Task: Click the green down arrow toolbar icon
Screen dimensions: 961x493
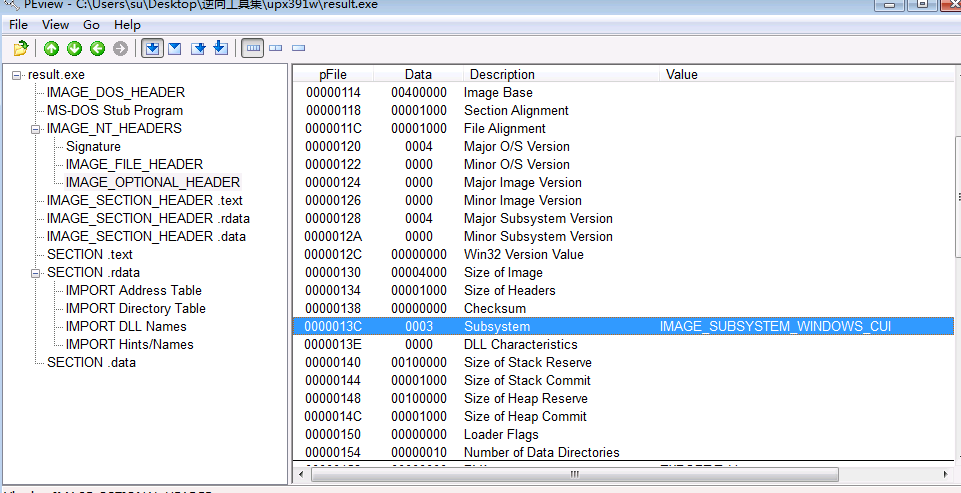Action: pos(74,48)
